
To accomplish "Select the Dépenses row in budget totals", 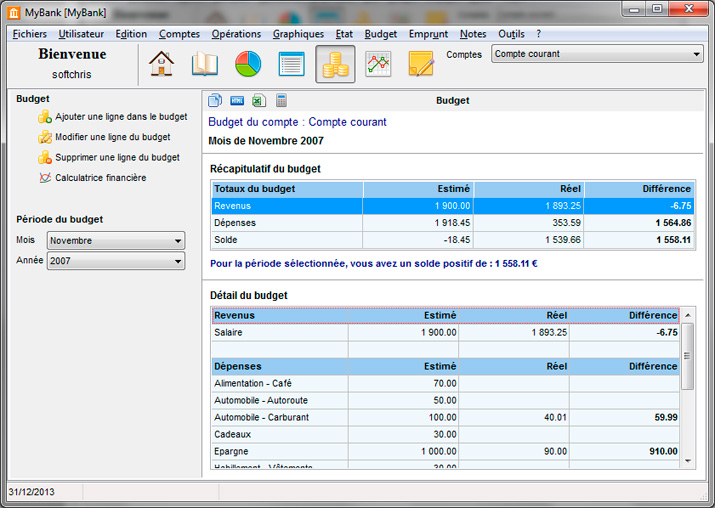I will (x=453, y=223).
